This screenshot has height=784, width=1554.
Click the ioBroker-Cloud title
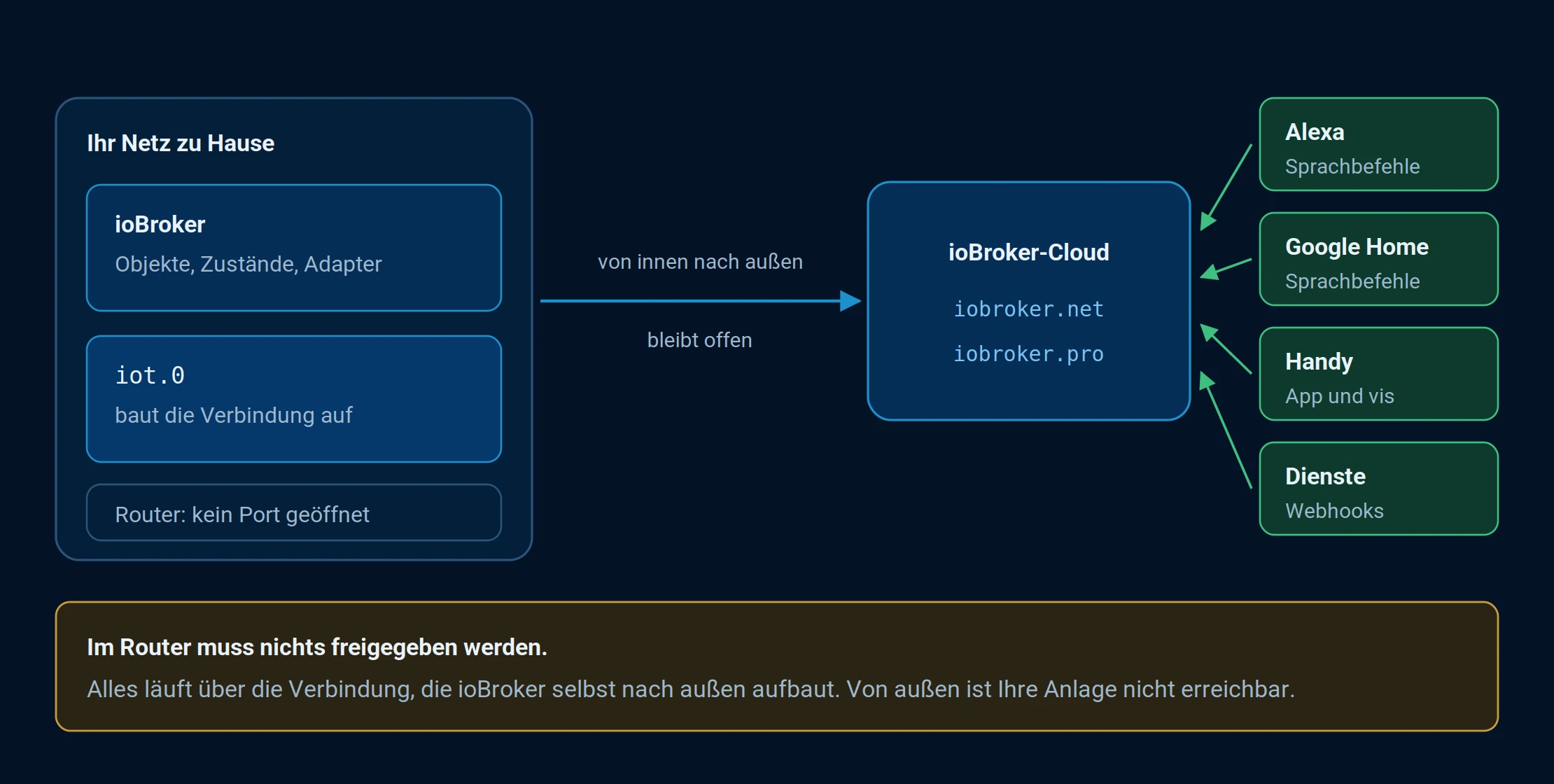(x=1028, y=252)
